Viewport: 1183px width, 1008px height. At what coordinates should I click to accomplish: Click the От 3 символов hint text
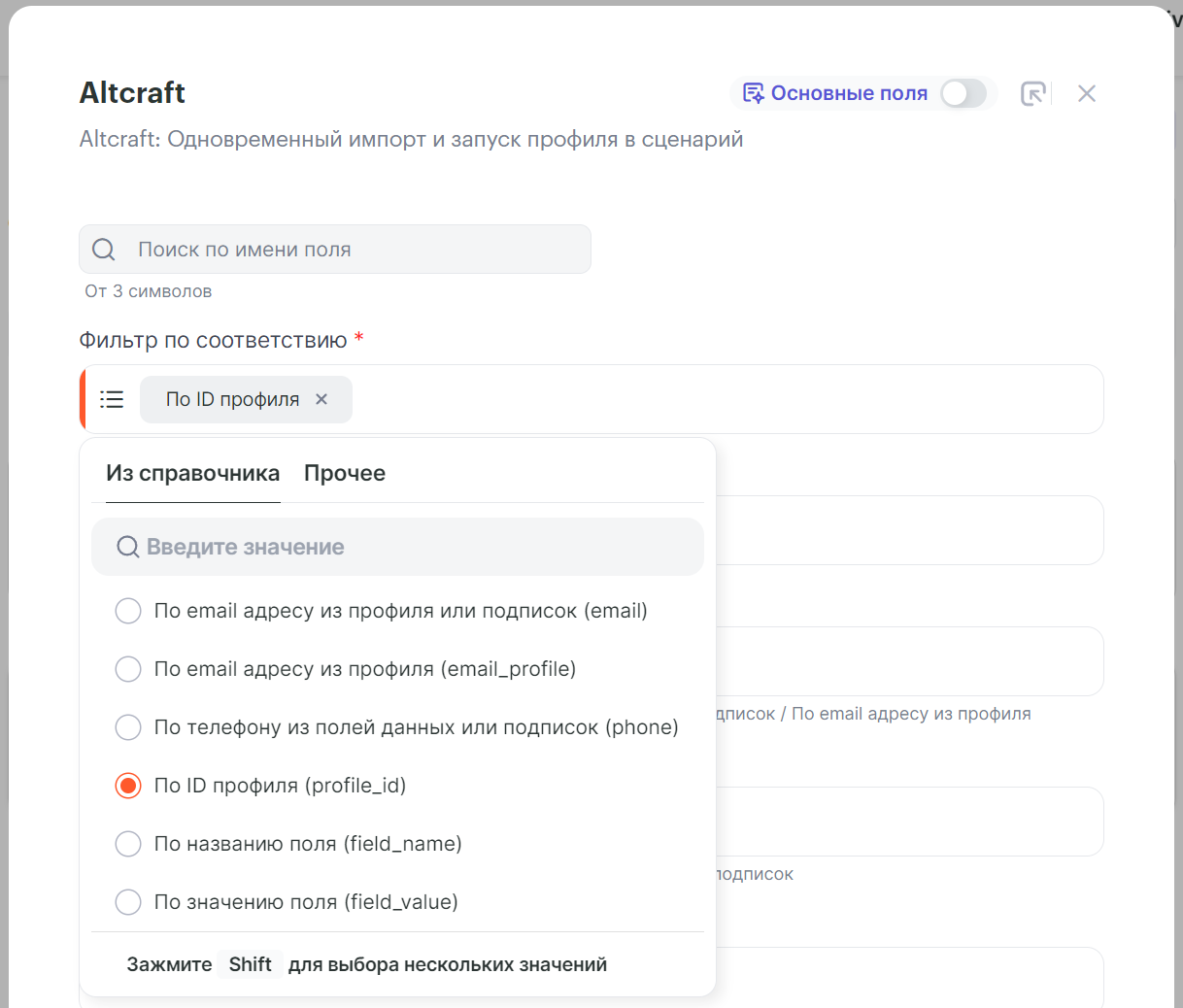point(149,291)
